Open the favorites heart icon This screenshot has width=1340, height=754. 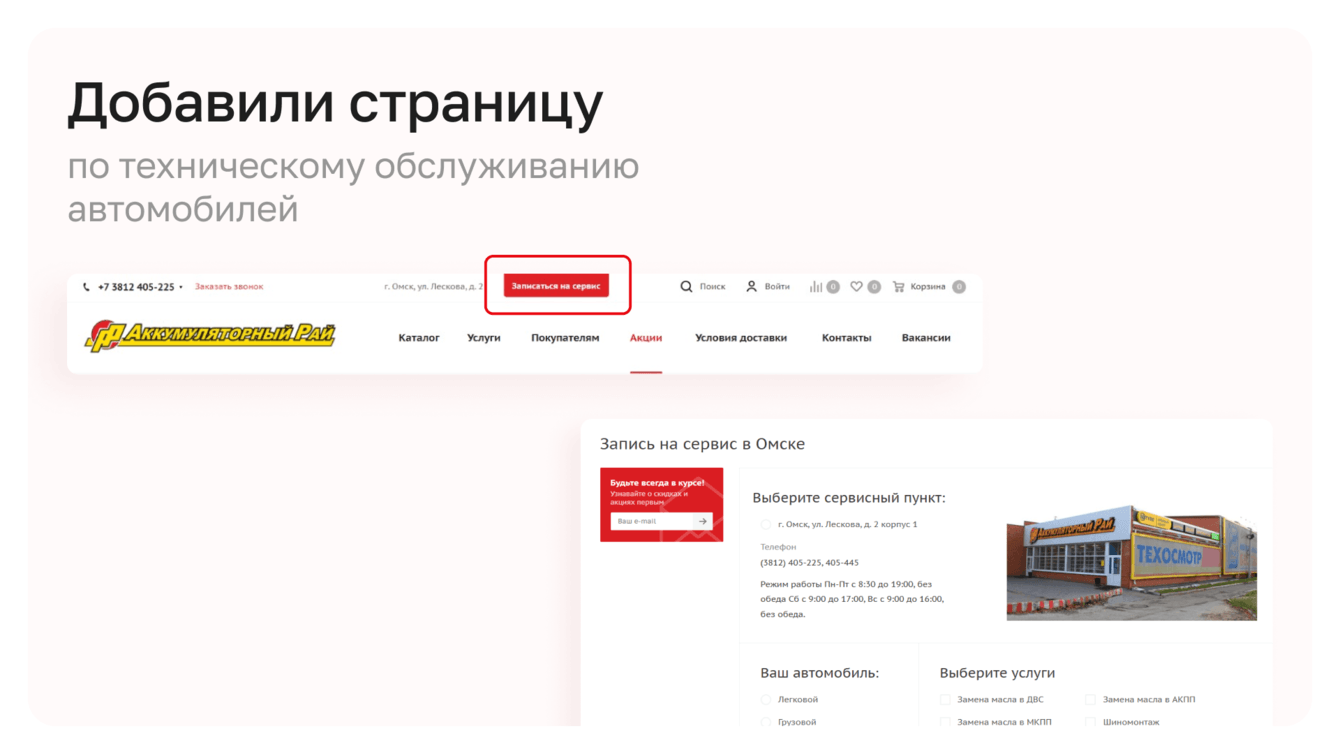(856, 287)
